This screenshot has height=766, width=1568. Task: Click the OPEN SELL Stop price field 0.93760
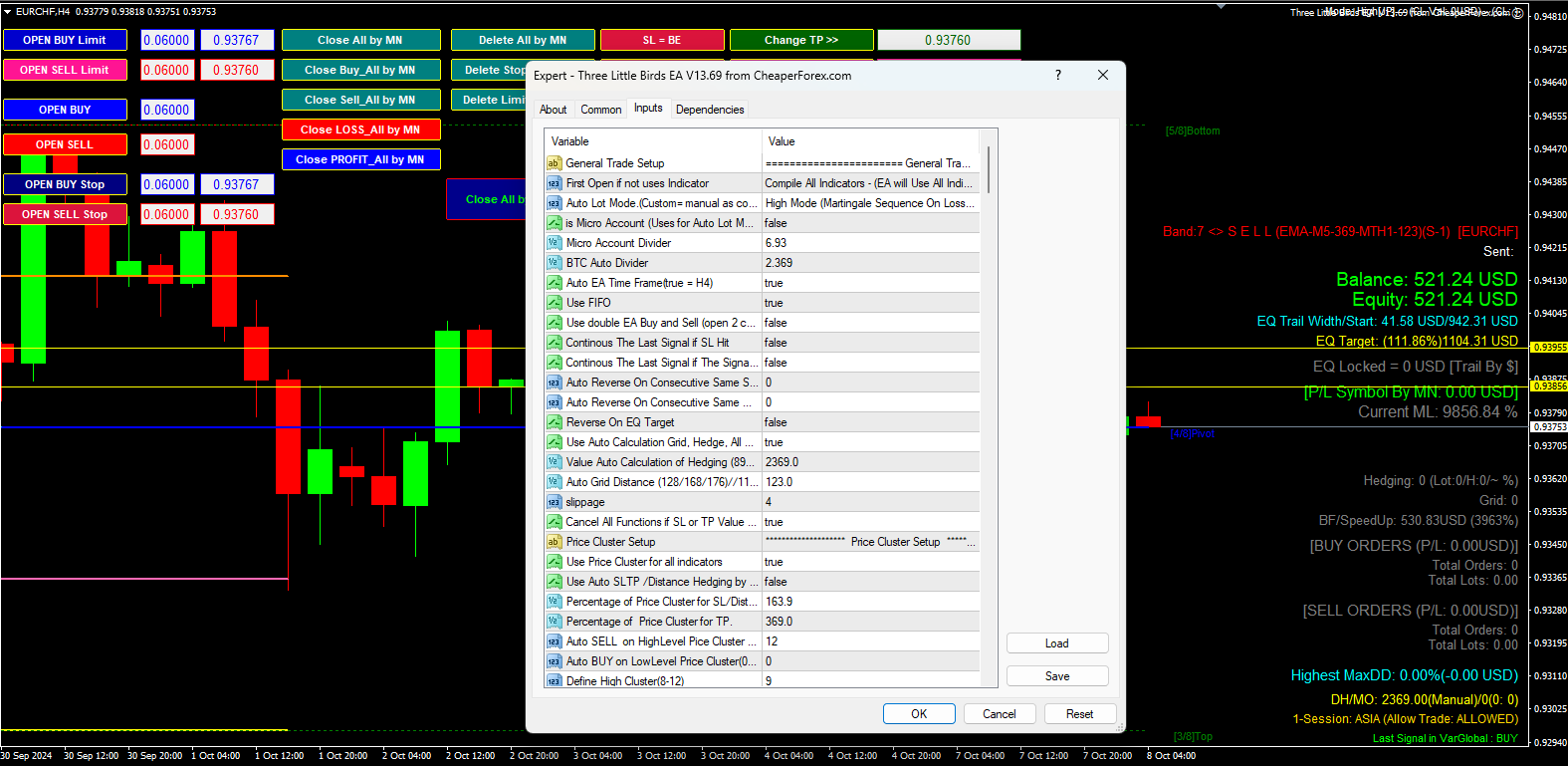(x=237, y=214)
